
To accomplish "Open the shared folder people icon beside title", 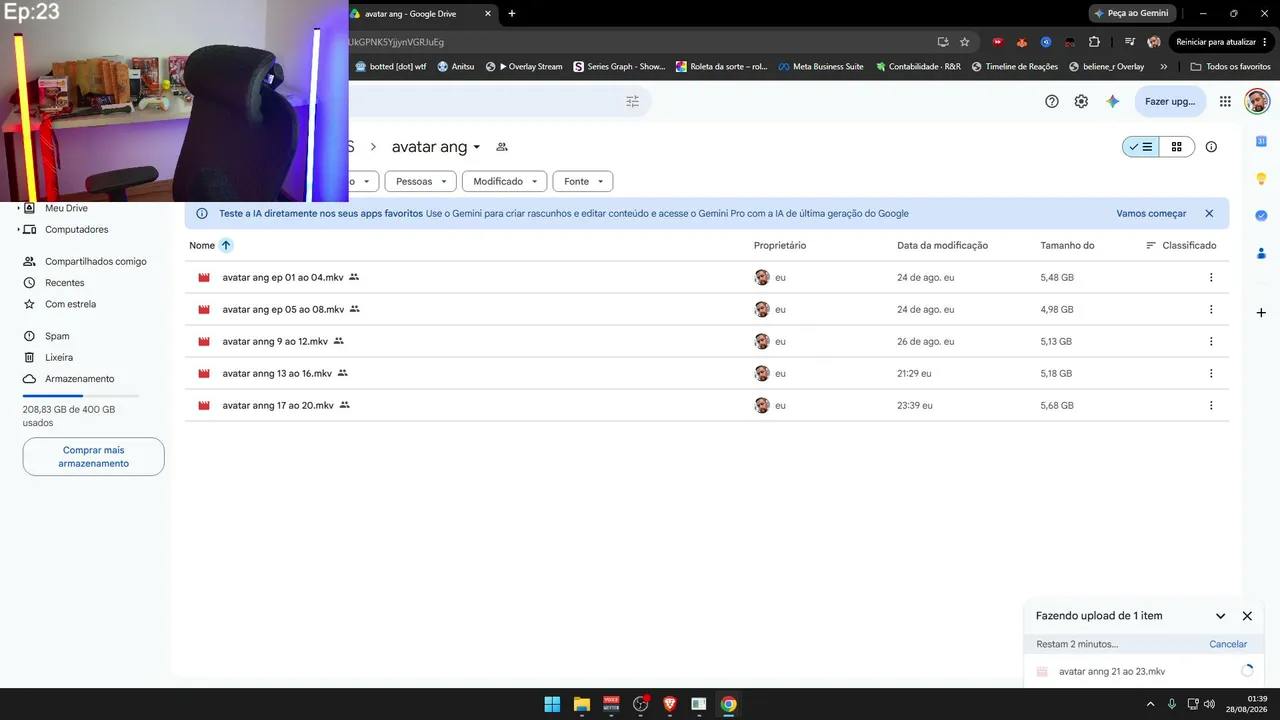I will [502, 147].
